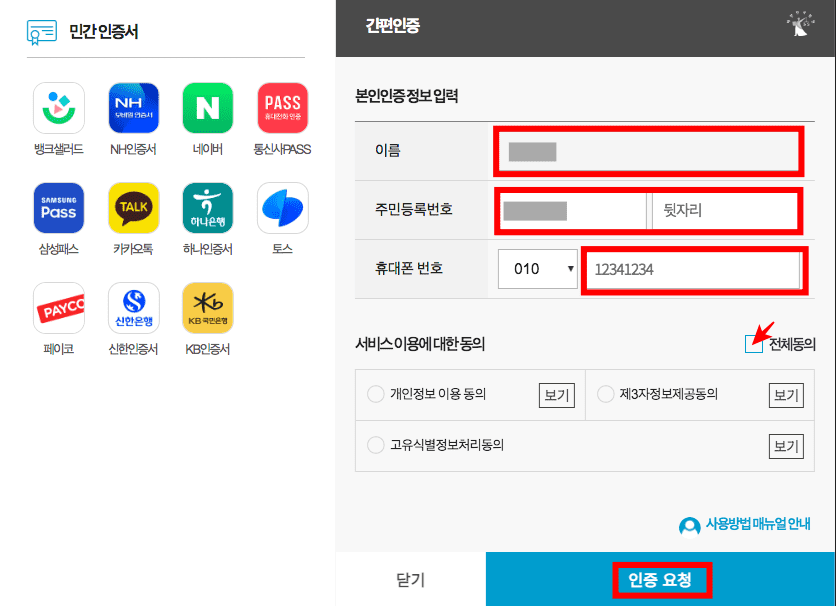View 고유식별정보처리동의 terms via 보기
The height and width of the screenshot is (606, 836).
pos(786,446)
